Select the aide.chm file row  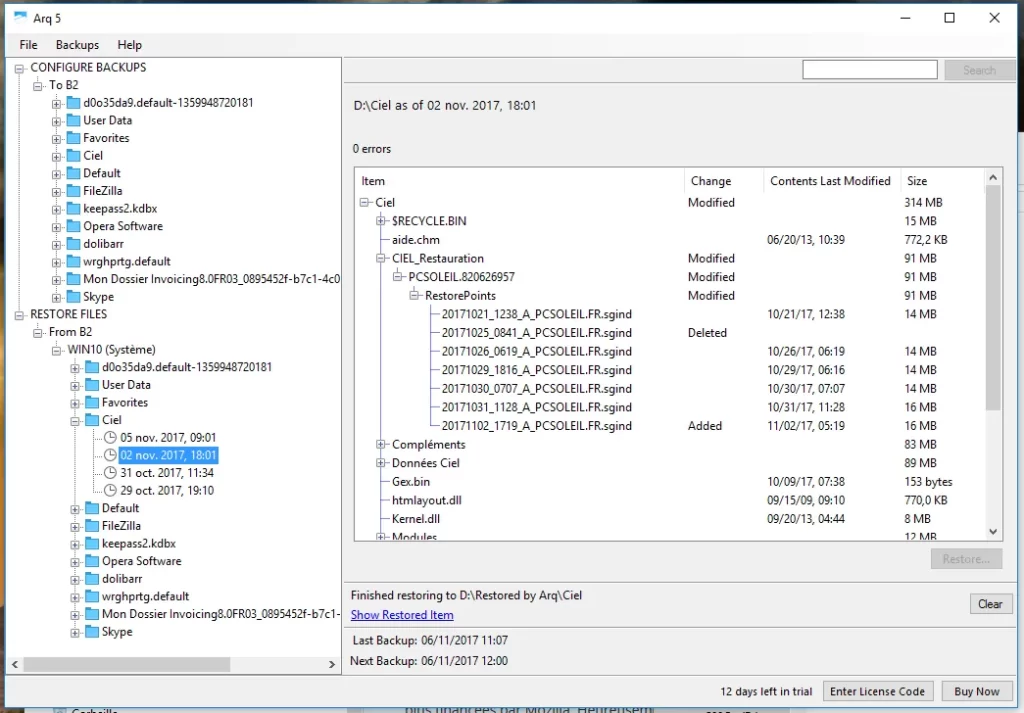(415, 240)
